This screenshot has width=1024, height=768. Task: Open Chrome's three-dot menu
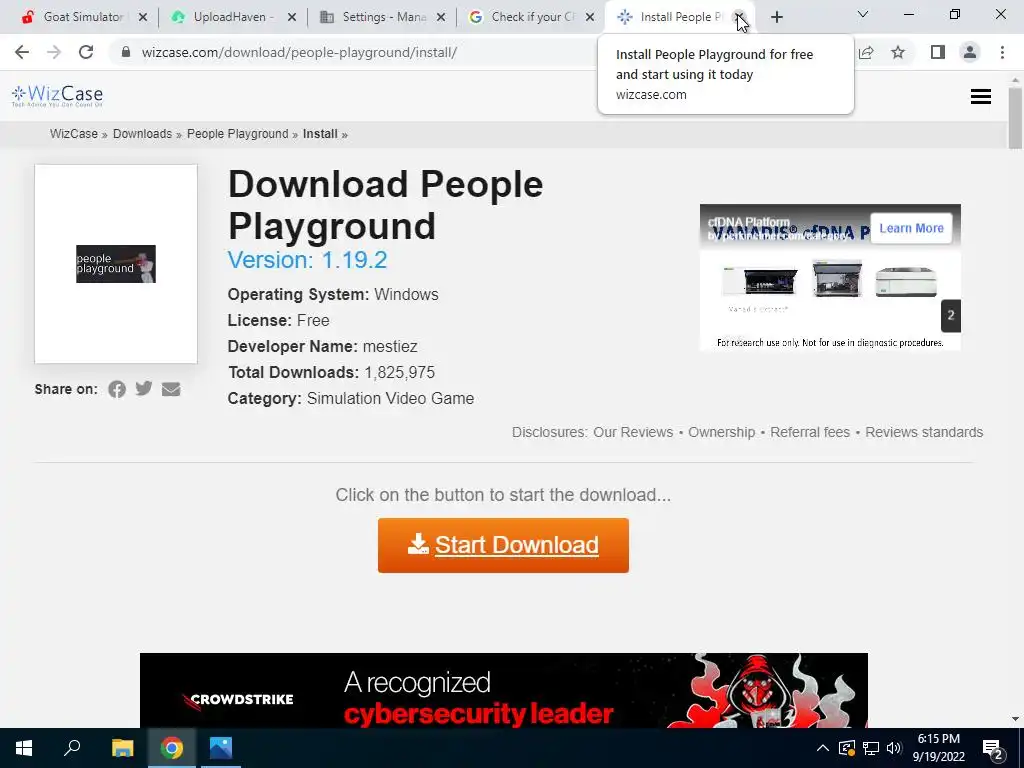coord(1002,52)
